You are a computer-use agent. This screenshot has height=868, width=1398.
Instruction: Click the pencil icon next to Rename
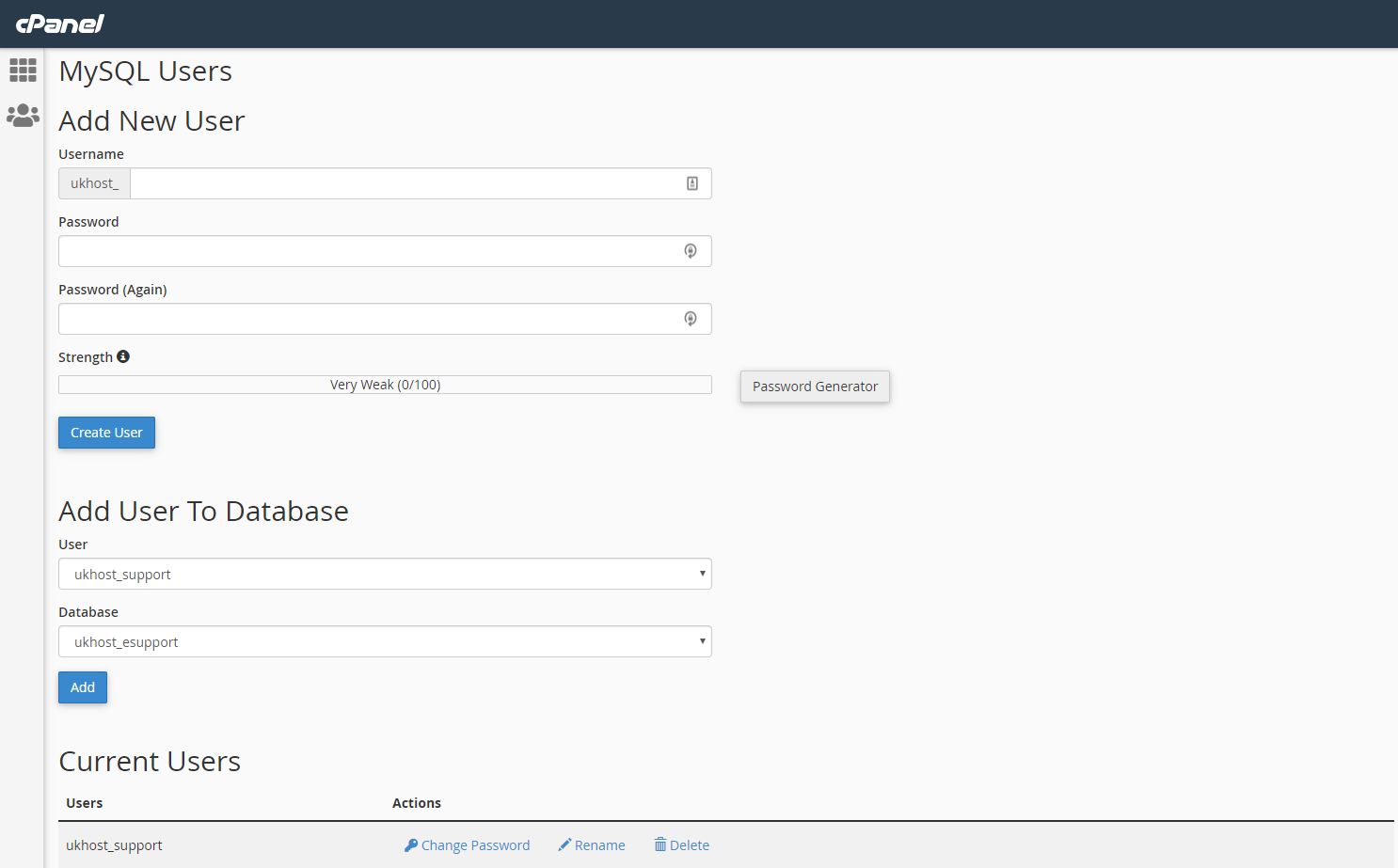click(x=564, y=844)
